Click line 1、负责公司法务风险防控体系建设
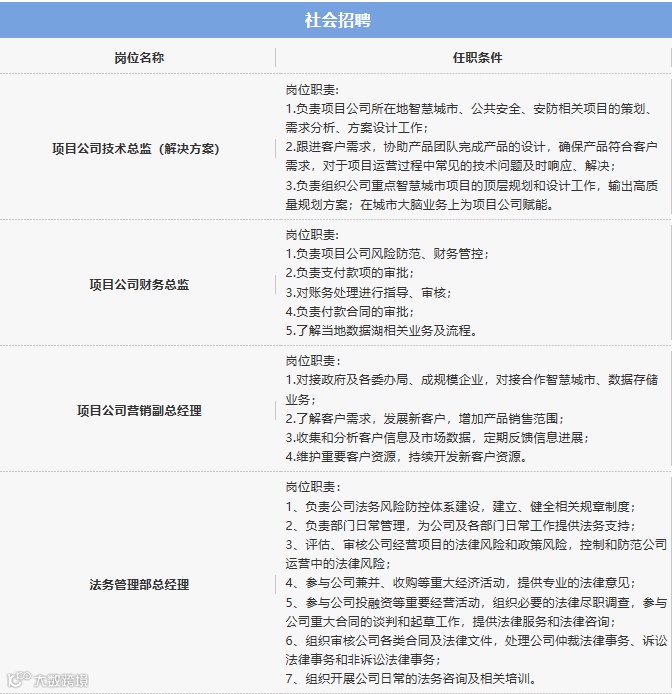Screen dimensions: 672x694 [460, 506]
